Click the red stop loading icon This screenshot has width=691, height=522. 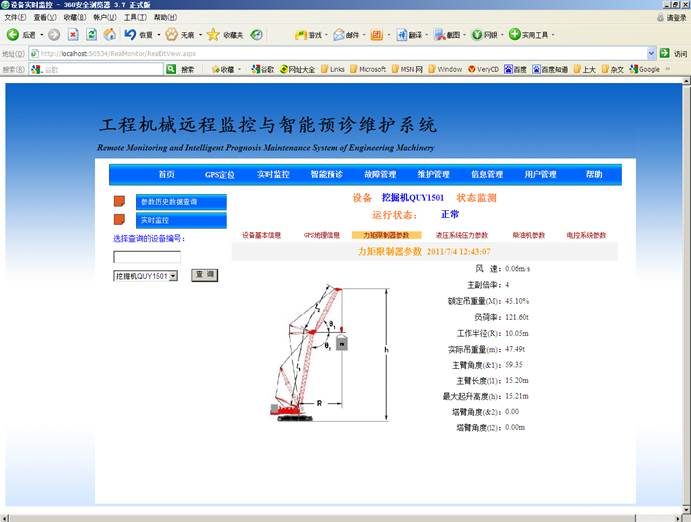[x=74, y=34]
